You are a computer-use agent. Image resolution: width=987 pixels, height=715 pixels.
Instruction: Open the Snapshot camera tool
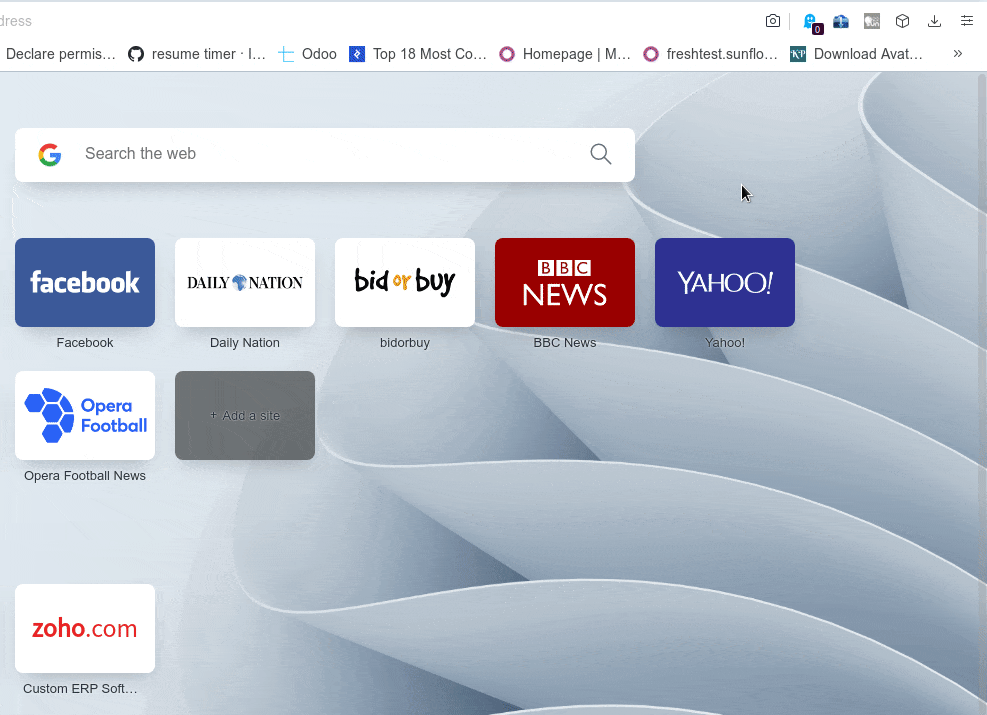[772, 21]
